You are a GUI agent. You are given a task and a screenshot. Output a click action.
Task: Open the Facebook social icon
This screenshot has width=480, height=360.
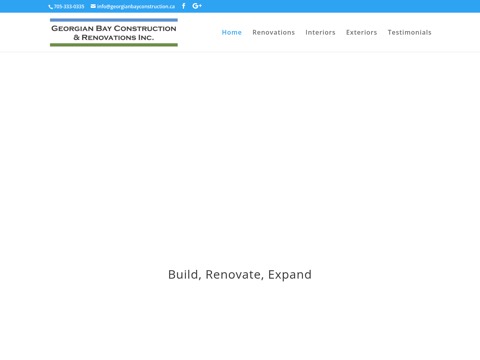(x=183, y=6)
